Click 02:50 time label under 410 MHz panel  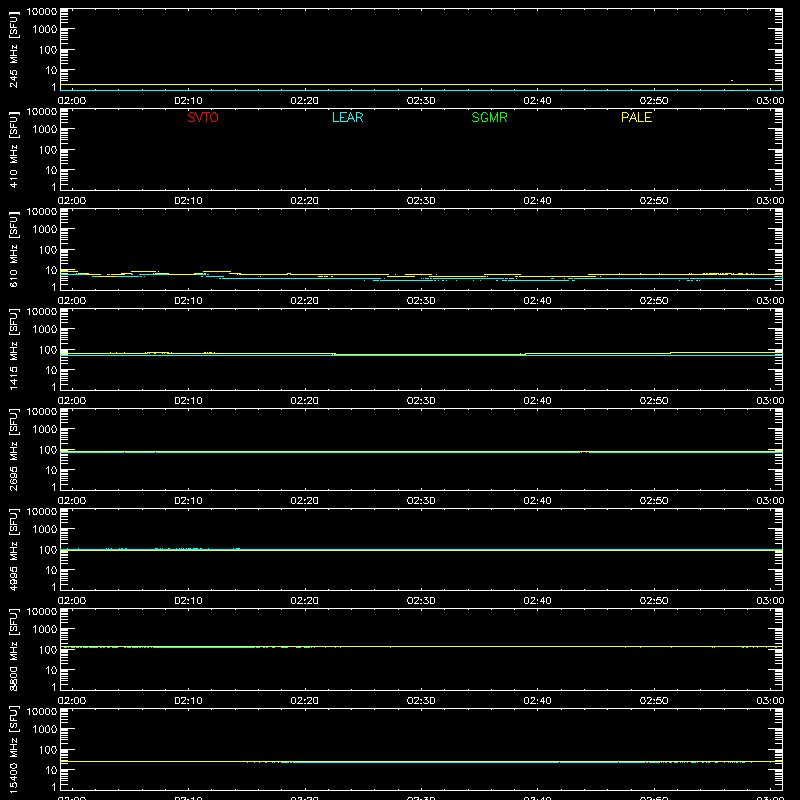click(654, 201)
